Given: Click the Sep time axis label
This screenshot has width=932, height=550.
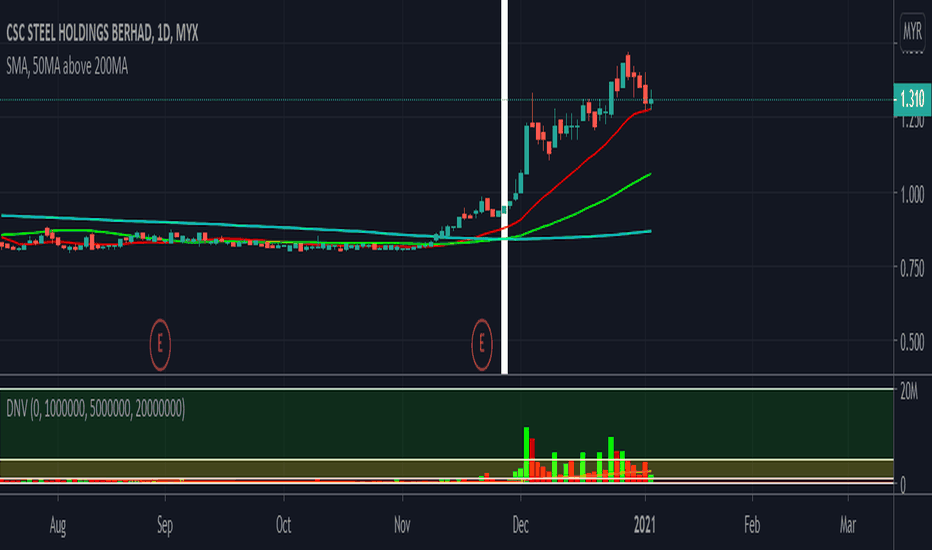Looking at the screenshot, I should (165, 526).
